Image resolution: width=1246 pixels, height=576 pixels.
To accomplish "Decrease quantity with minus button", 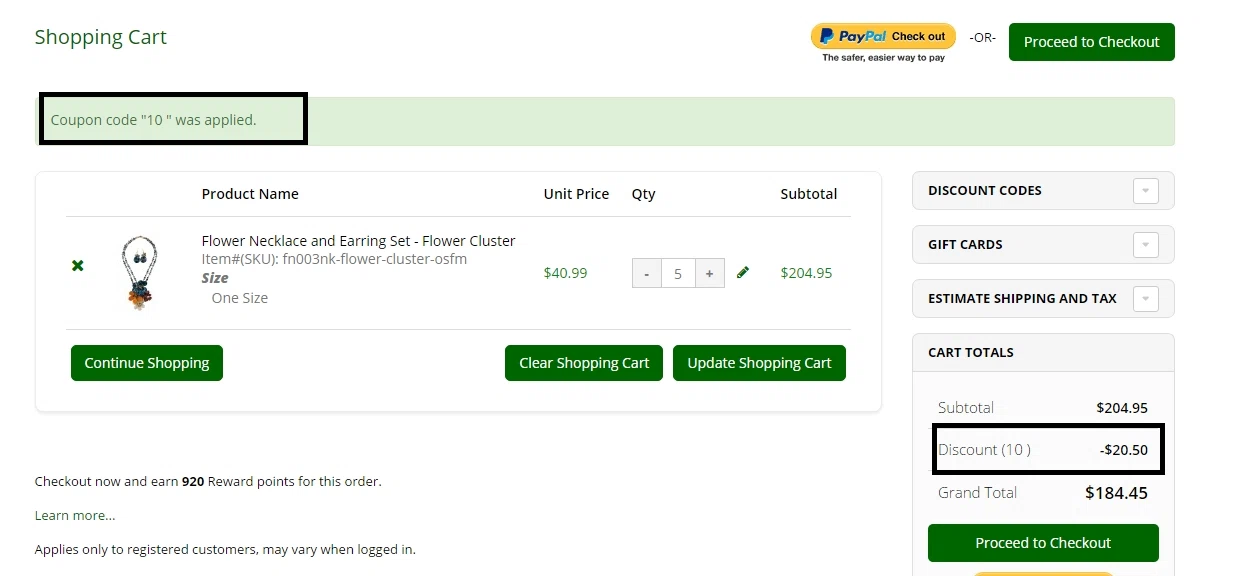I will click(647, 273).
